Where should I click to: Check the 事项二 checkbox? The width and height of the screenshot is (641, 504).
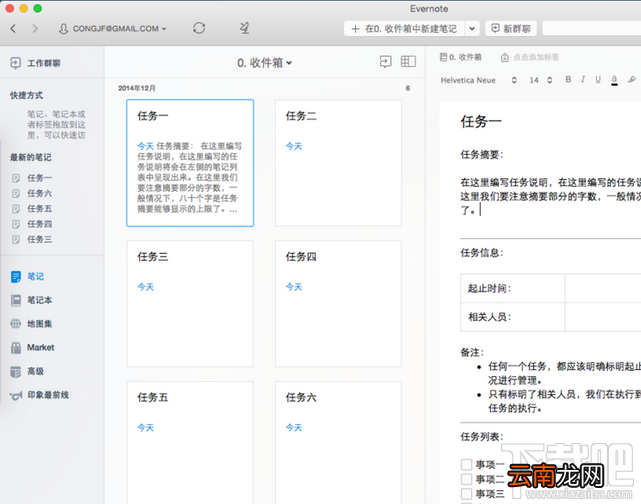(x=466, y=479)
